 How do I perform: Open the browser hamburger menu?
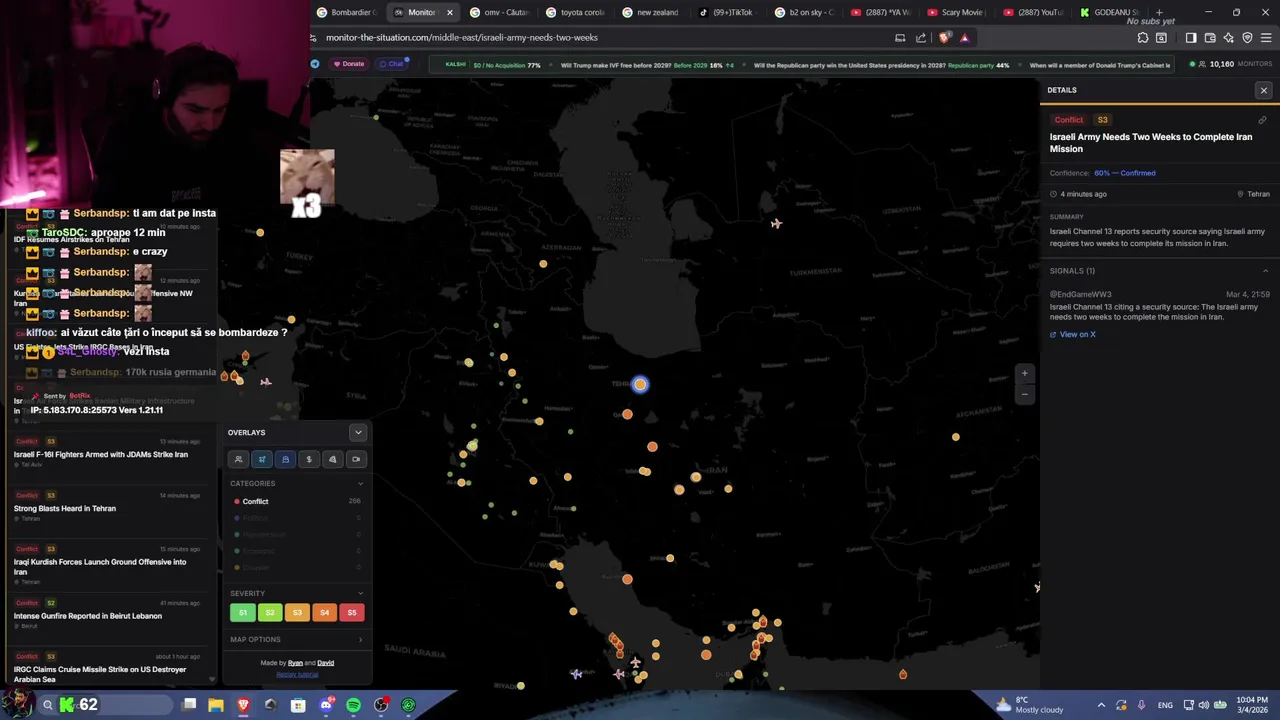point(1266,38)
